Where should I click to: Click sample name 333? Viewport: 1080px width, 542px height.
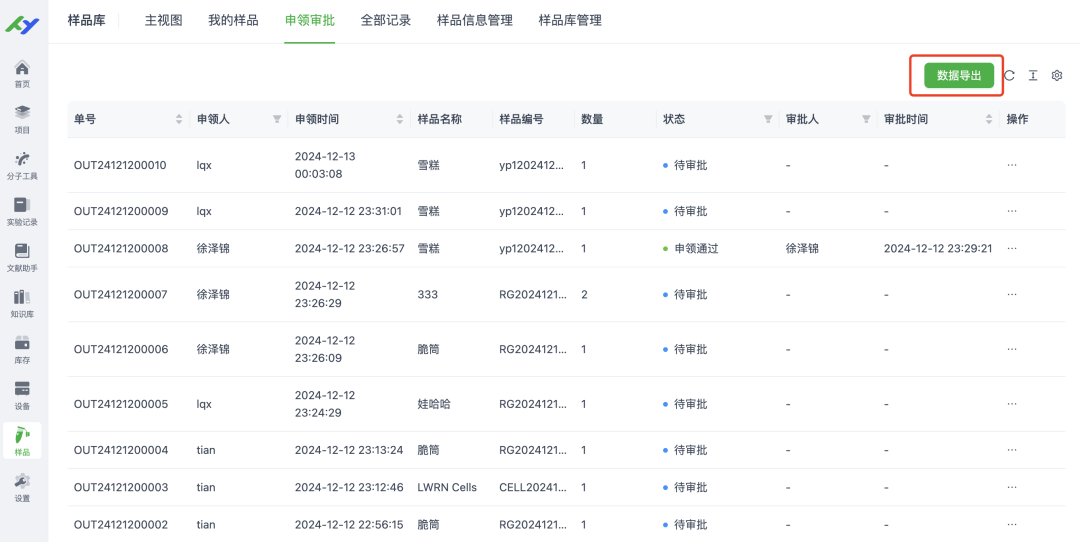coord(427,295)
